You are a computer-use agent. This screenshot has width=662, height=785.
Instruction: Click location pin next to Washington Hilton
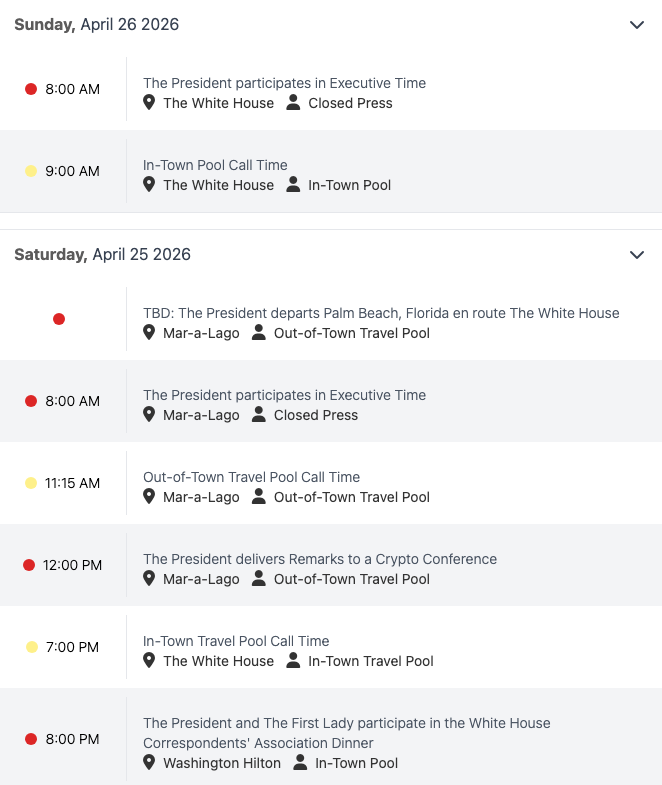click(x=150, y=763)
